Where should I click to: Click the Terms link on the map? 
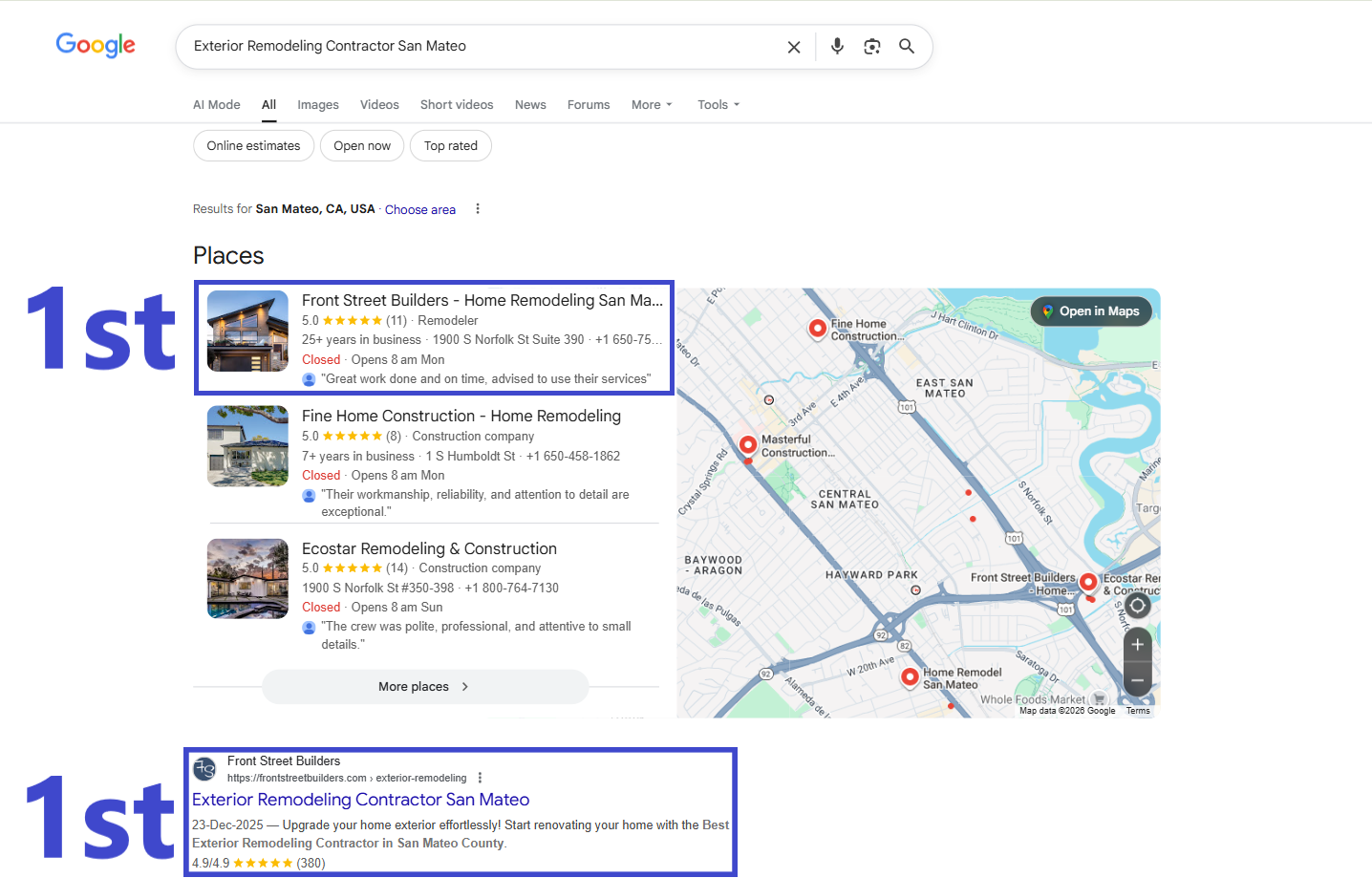(x=1138, y=711)
